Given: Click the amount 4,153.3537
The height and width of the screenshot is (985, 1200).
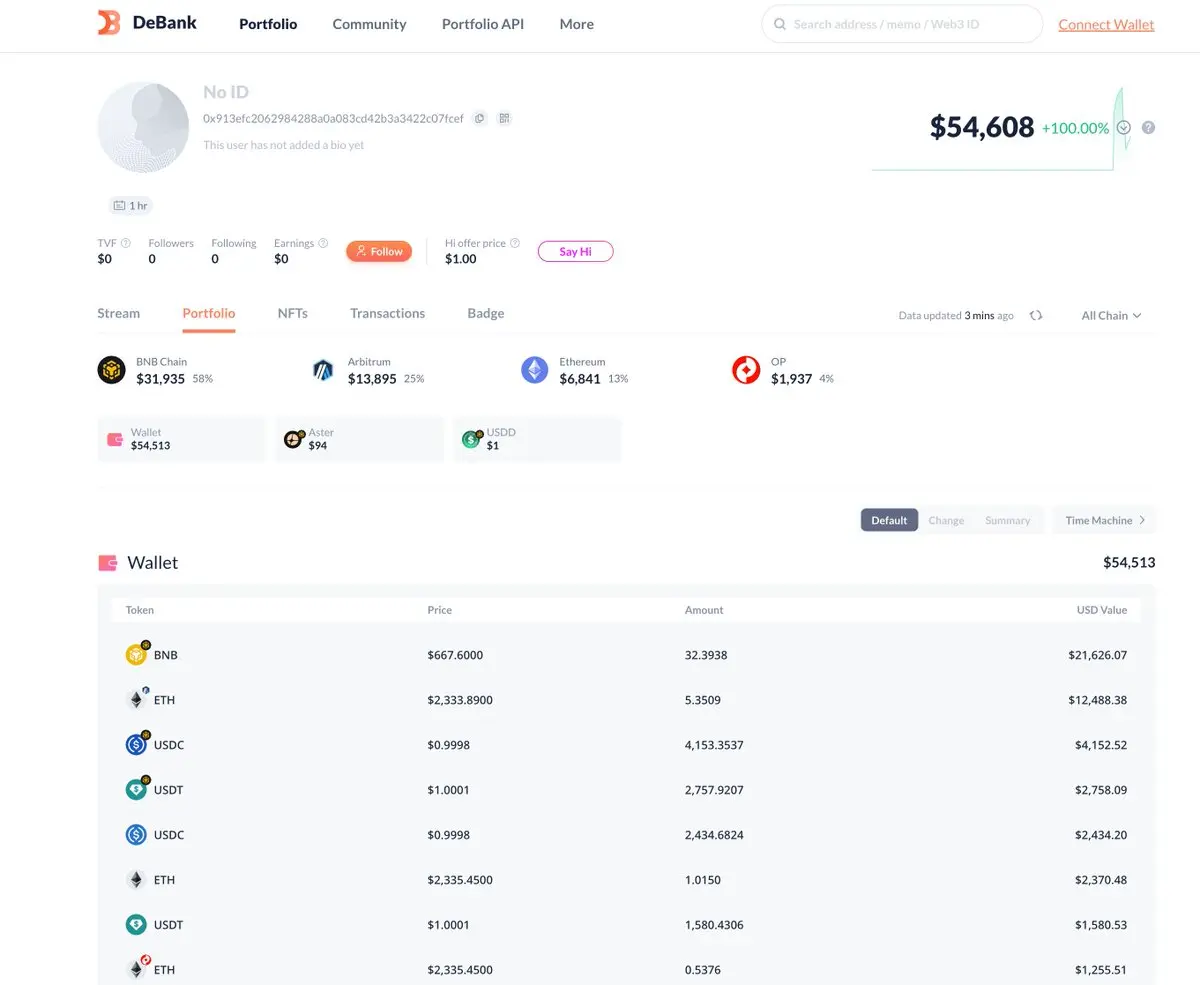Looking at the screenshot, I should [714, 745].
